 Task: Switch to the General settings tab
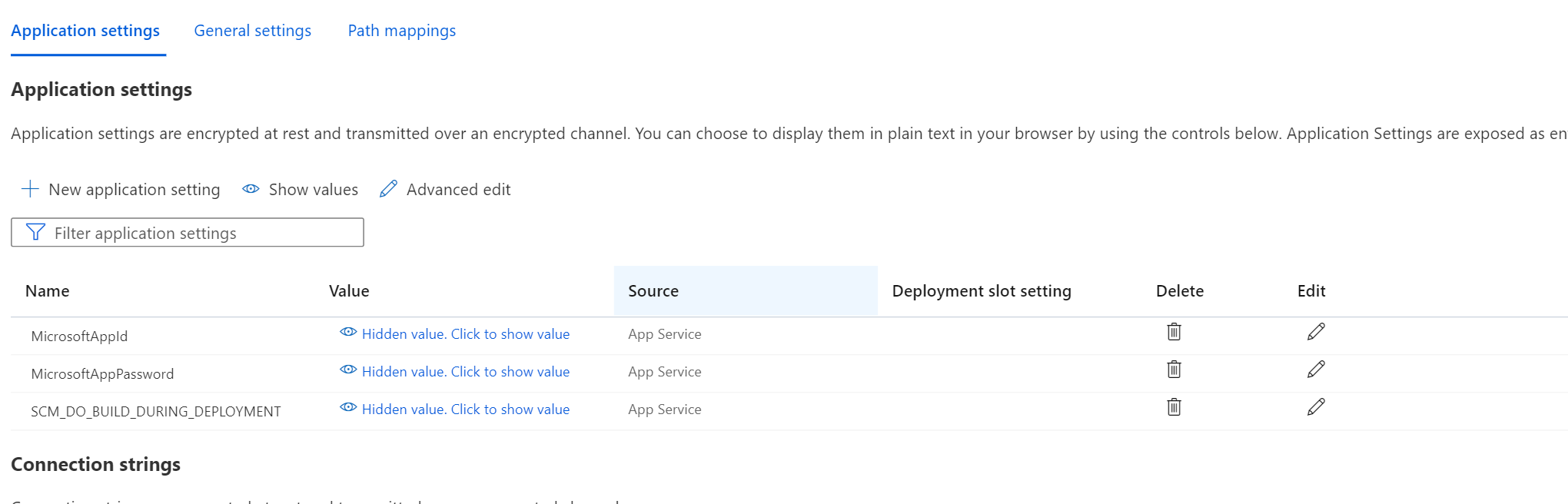pos(252,31)
